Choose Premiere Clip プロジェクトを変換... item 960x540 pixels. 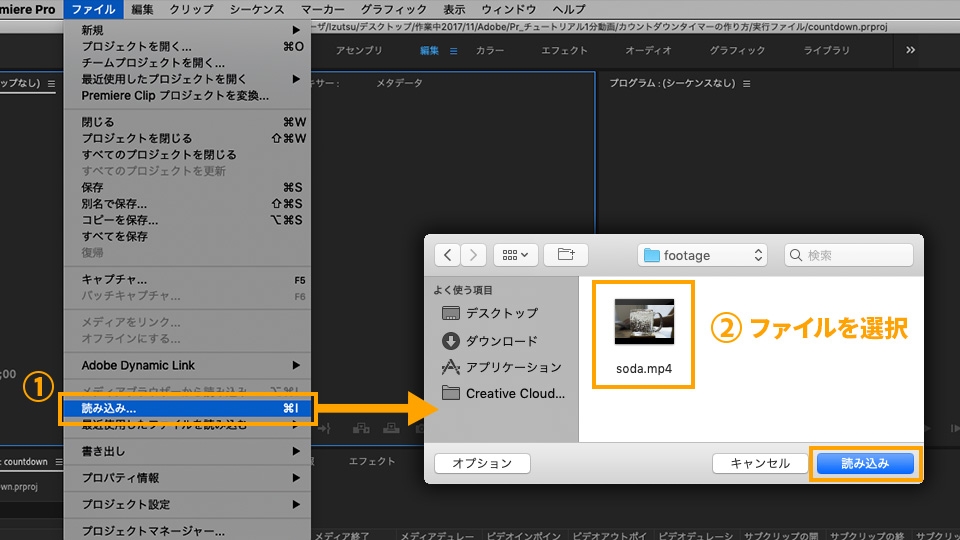click(187, 96)
